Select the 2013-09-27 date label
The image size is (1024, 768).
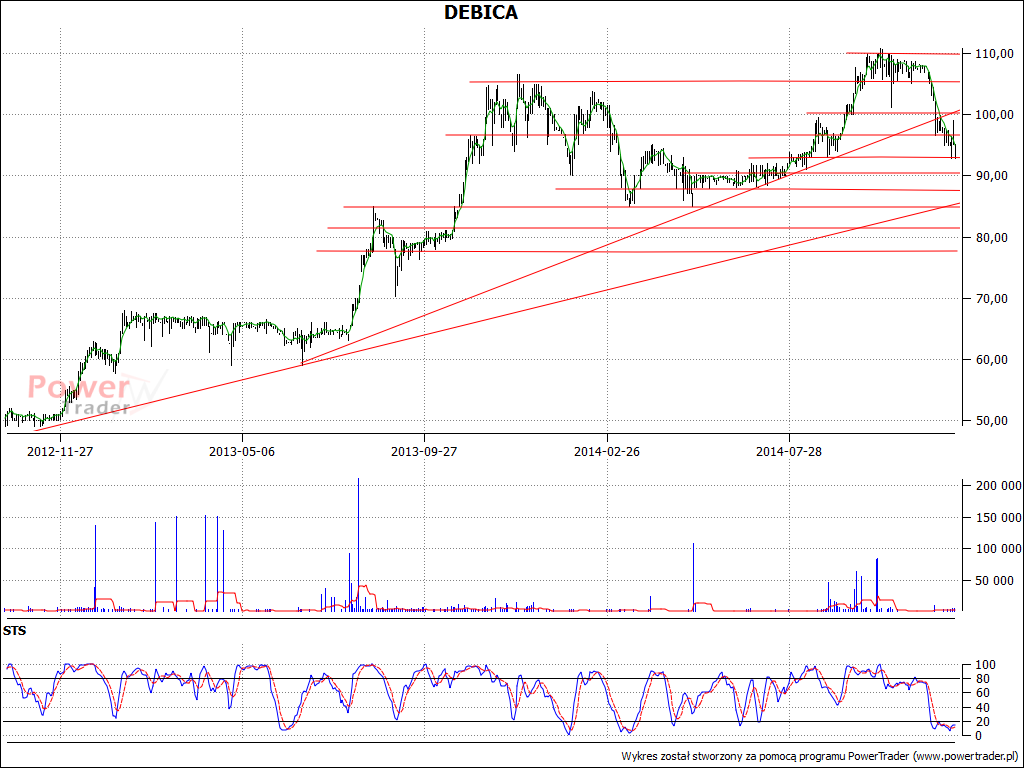pyautogui.click(x=424, y=451)
